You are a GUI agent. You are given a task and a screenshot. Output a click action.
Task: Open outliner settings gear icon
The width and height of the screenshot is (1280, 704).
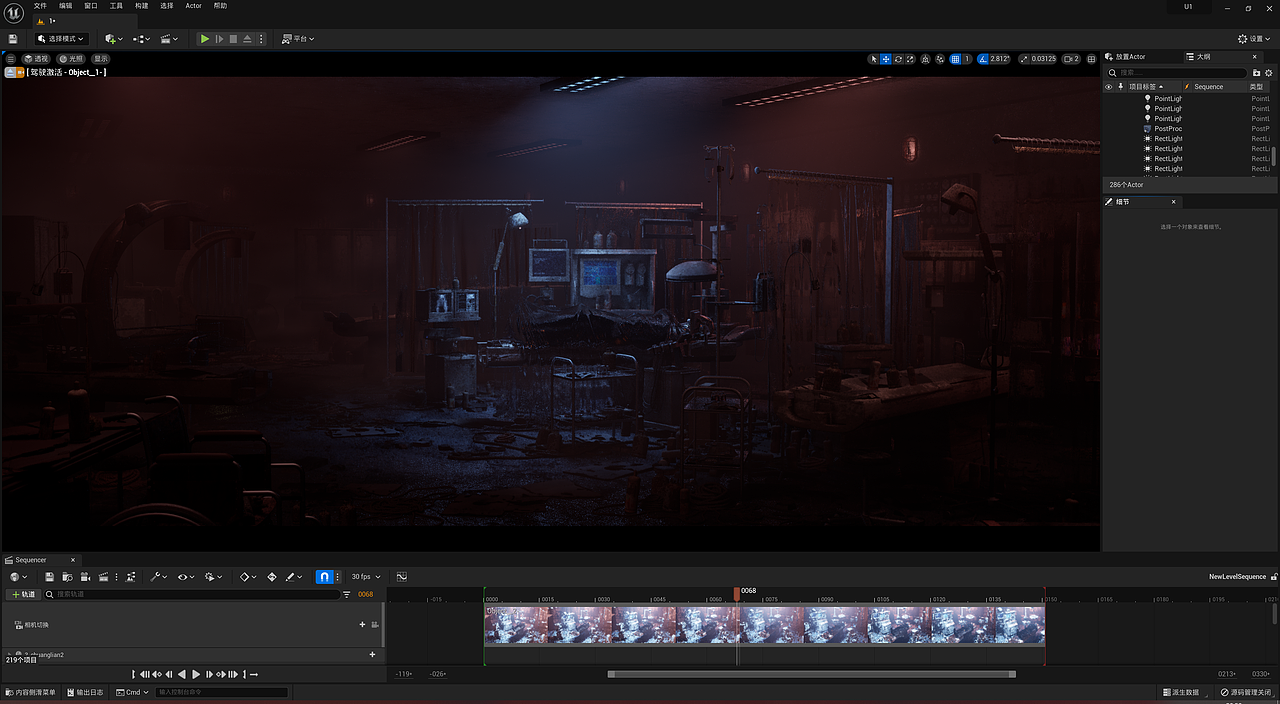[1270, 72]
